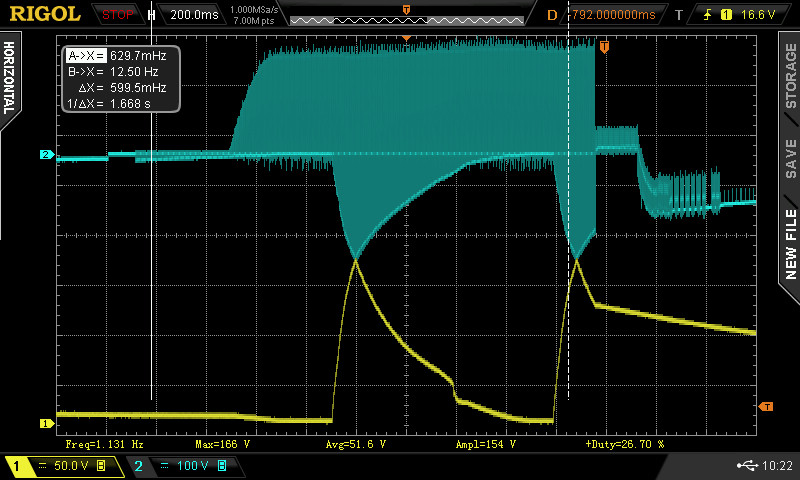This screenshot has width=800, height=480.
Task: Click the 10:22 clock display
Action: [x=778, y=466]
